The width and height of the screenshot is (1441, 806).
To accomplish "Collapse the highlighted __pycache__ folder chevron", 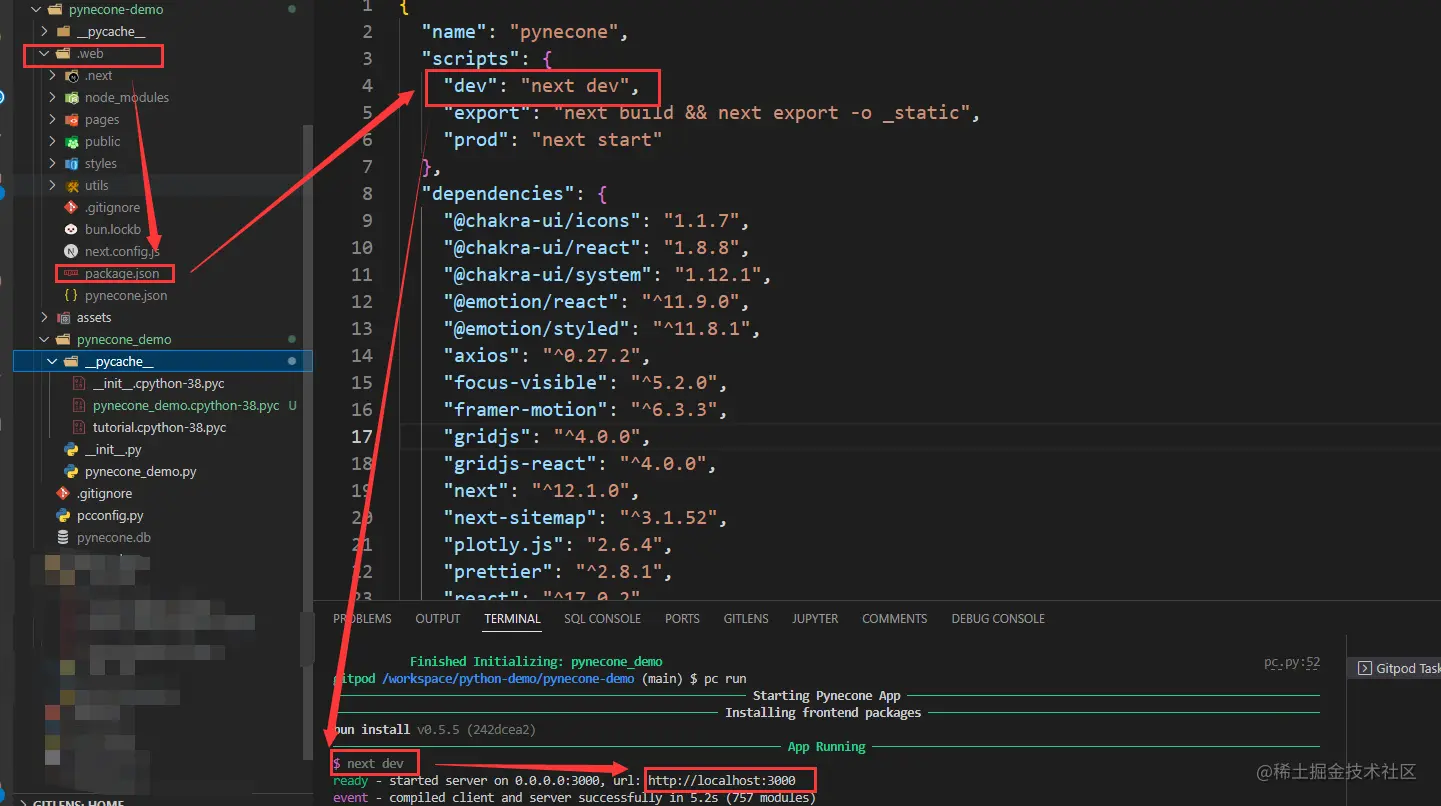I will click(52, 362).
